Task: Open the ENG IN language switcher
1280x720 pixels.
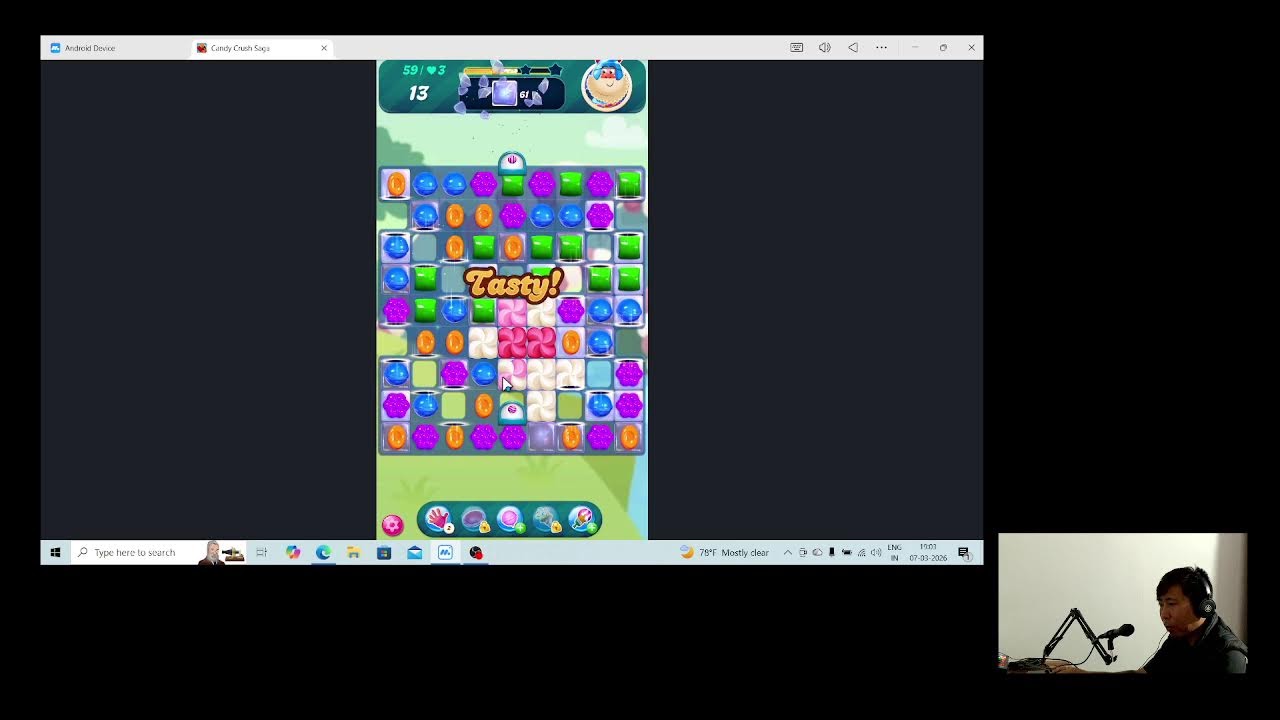Action: tap(895, 552)
